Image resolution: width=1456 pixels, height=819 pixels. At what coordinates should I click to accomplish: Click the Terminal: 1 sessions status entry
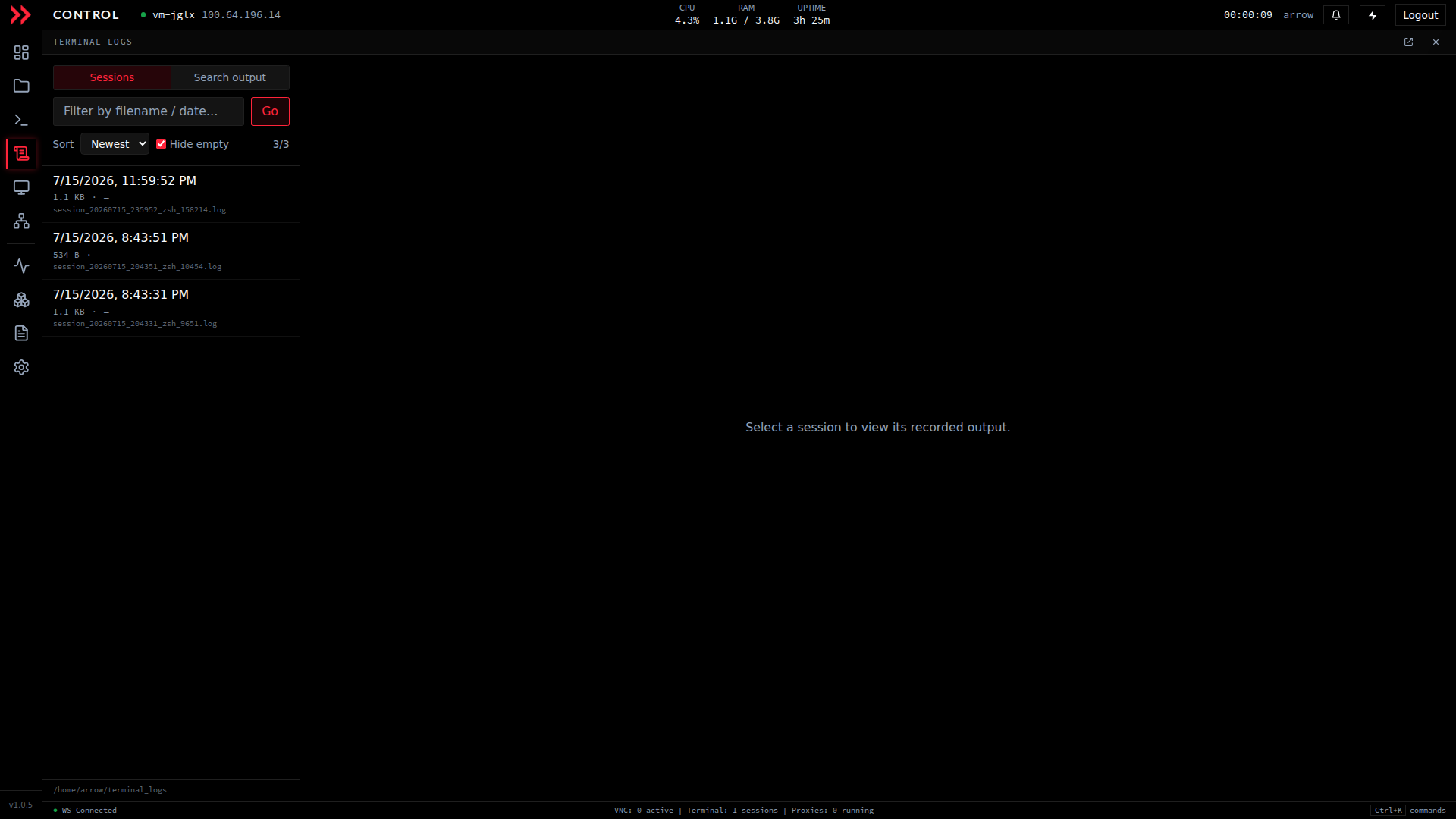click(x=733, y=811)
